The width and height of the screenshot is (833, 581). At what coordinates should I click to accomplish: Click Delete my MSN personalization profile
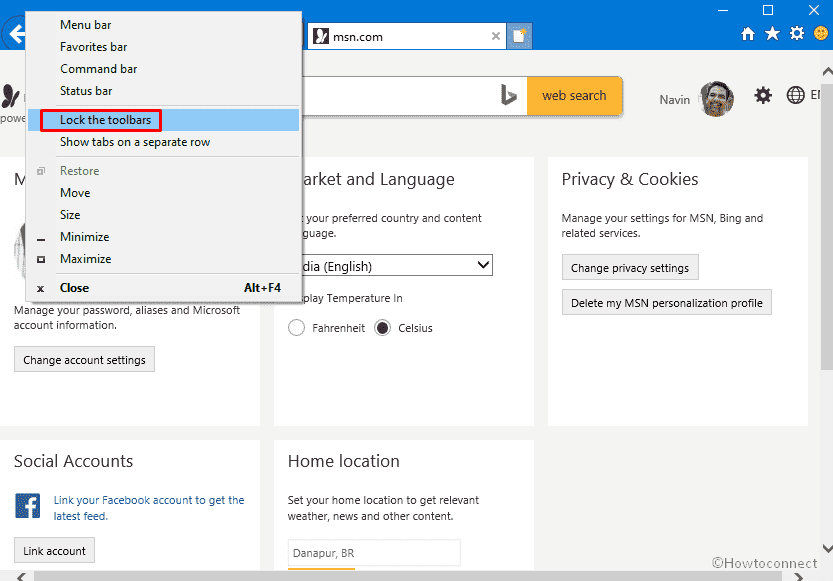pos(667,303)
